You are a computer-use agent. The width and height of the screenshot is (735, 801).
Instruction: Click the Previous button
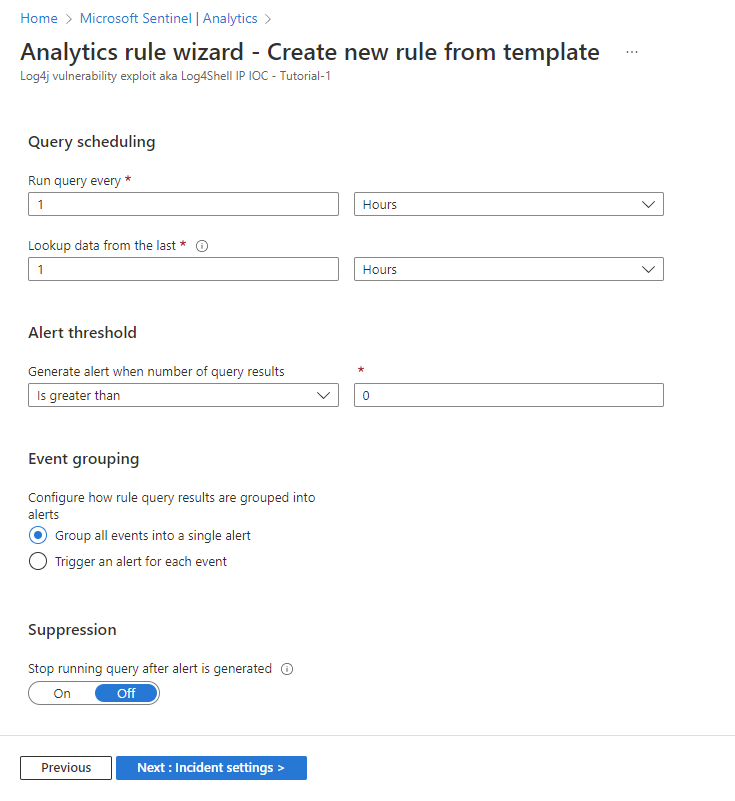click(66, 768)
